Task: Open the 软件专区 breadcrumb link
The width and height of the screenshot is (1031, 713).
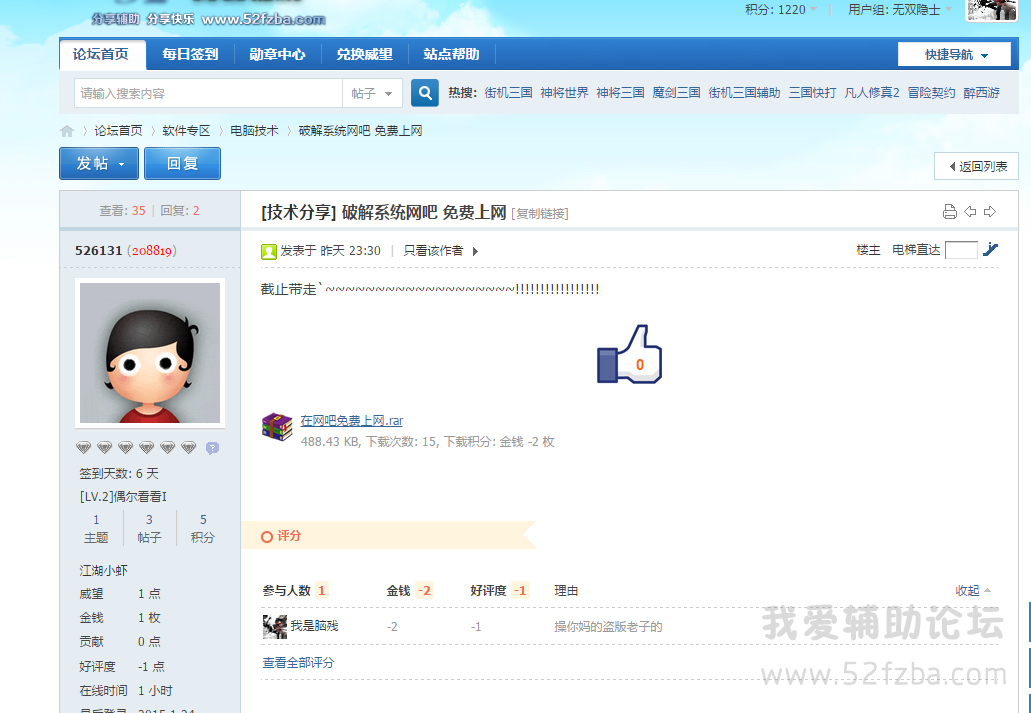Action: [x=186, y=131]
